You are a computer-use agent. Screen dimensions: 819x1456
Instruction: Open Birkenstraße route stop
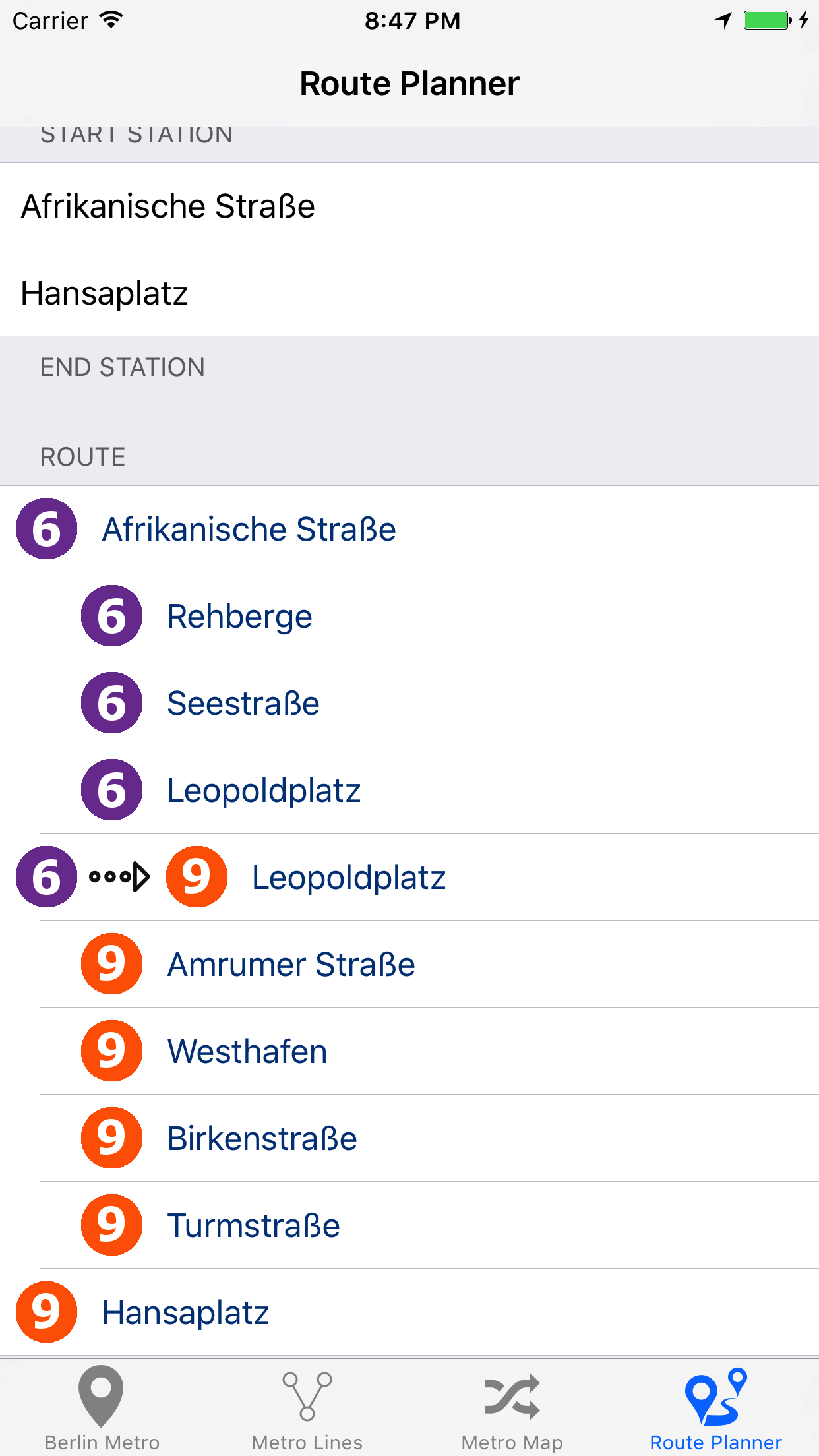coord(262,1138)
